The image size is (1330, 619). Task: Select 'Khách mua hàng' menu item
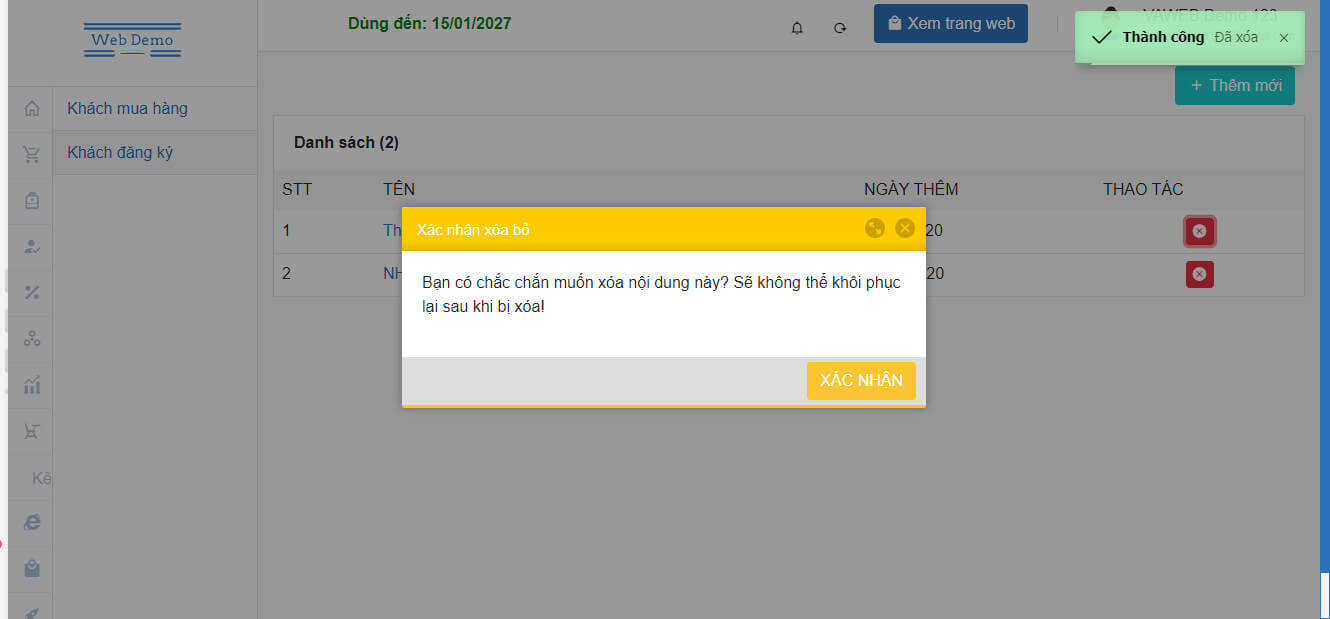(127, 109)
